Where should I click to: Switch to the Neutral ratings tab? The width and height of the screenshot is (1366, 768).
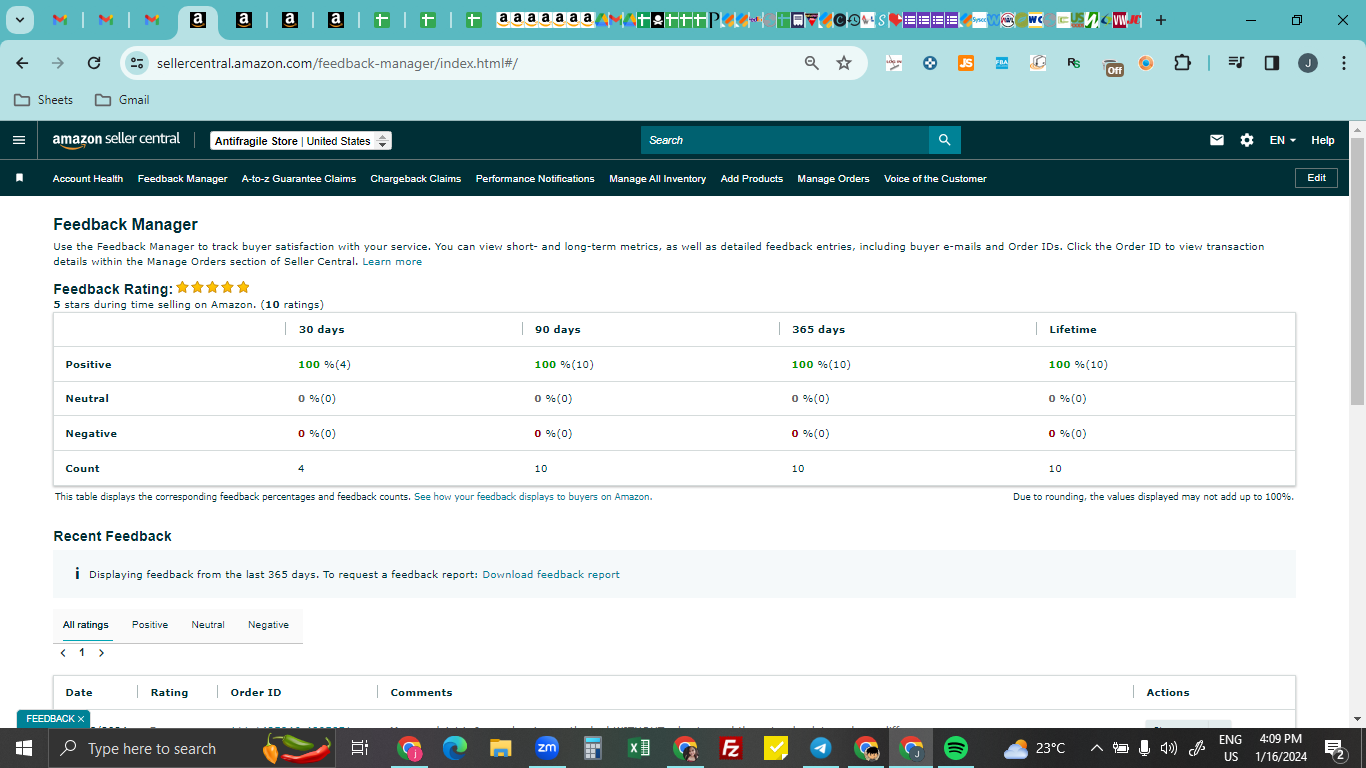click(208, 625)
